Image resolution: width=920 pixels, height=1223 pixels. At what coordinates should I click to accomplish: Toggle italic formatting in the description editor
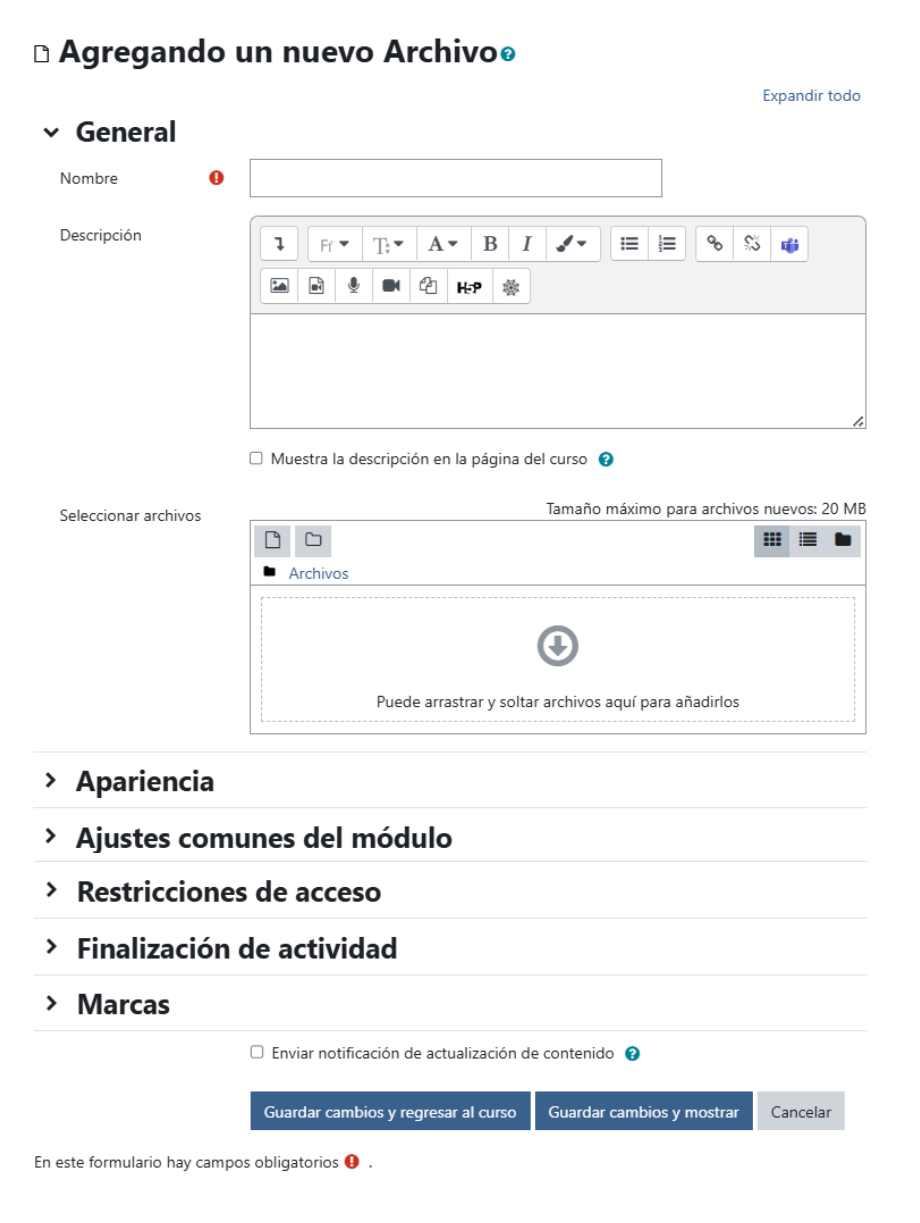pyautogui.click(x=526, y=244)
